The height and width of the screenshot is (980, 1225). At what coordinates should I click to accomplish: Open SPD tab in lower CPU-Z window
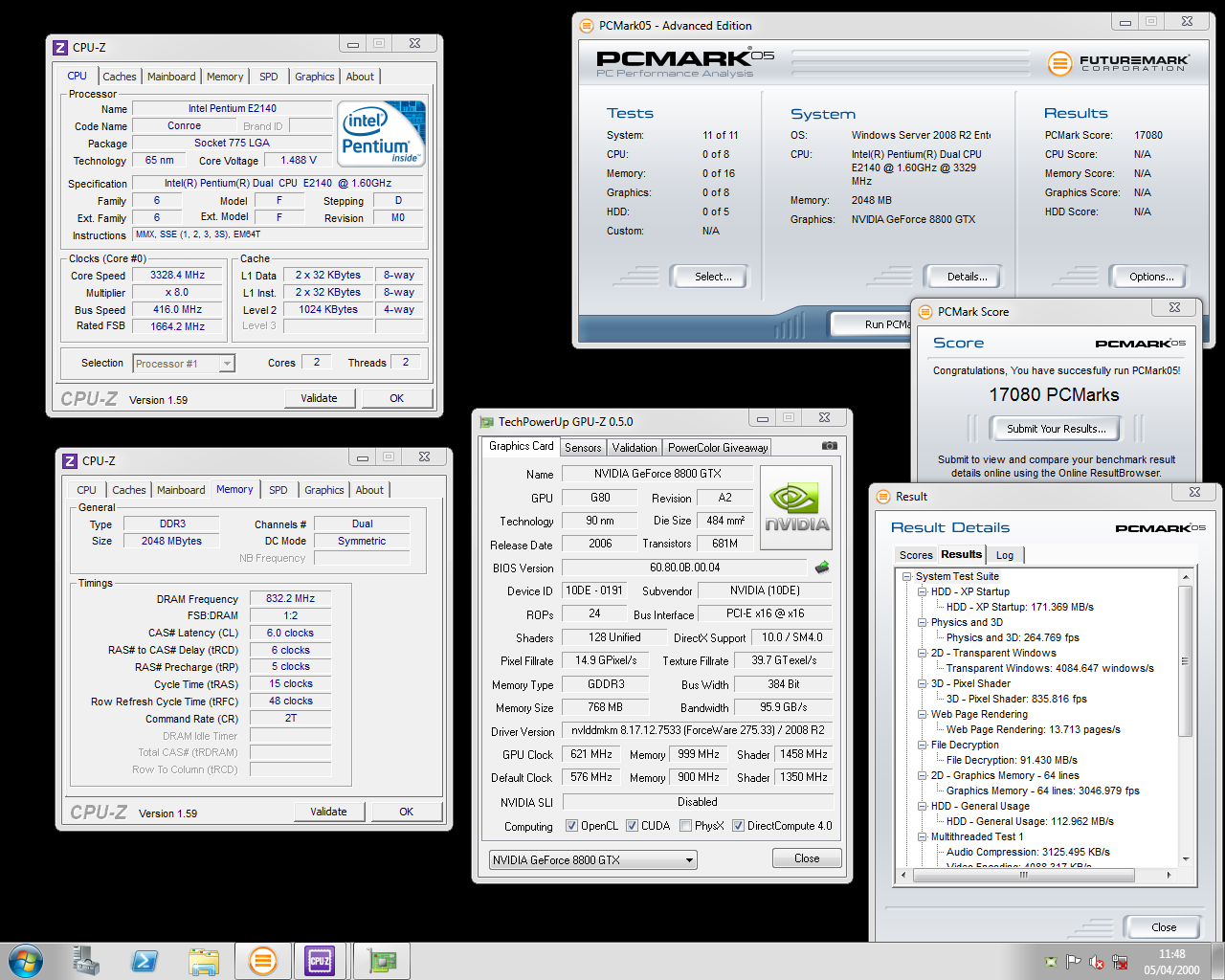click(x=278, y=490)
